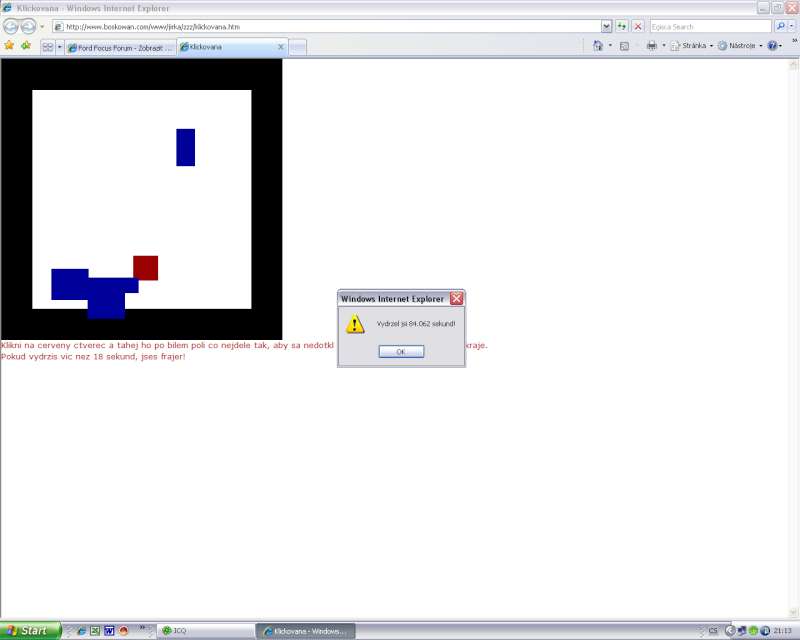Close the Windows Internet Explorer alert dialog
Image resolution: width=800 pixels, height=640 pixels.
point(456,298)
